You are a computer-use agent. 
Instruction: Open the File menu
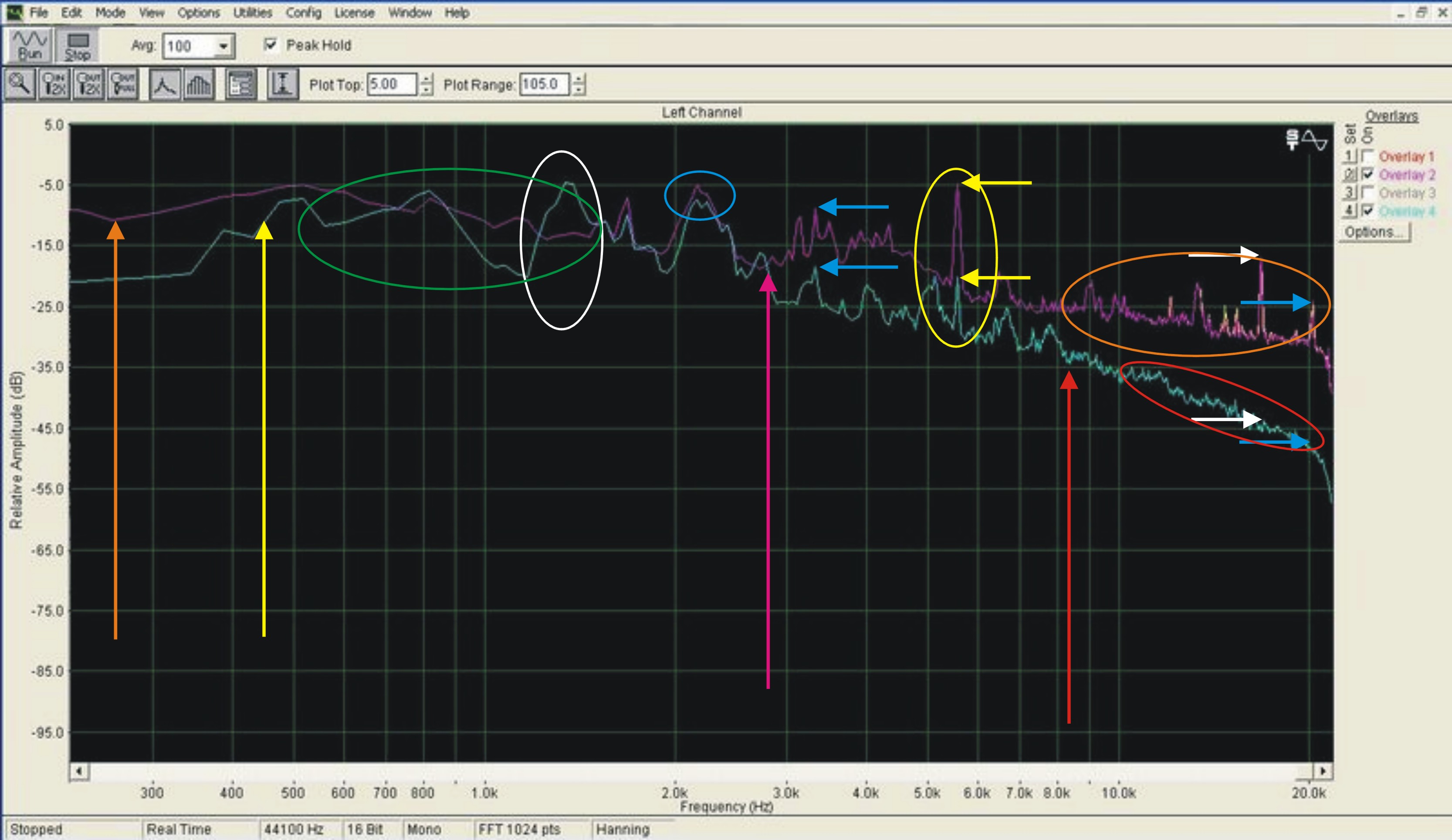(39, 13)
